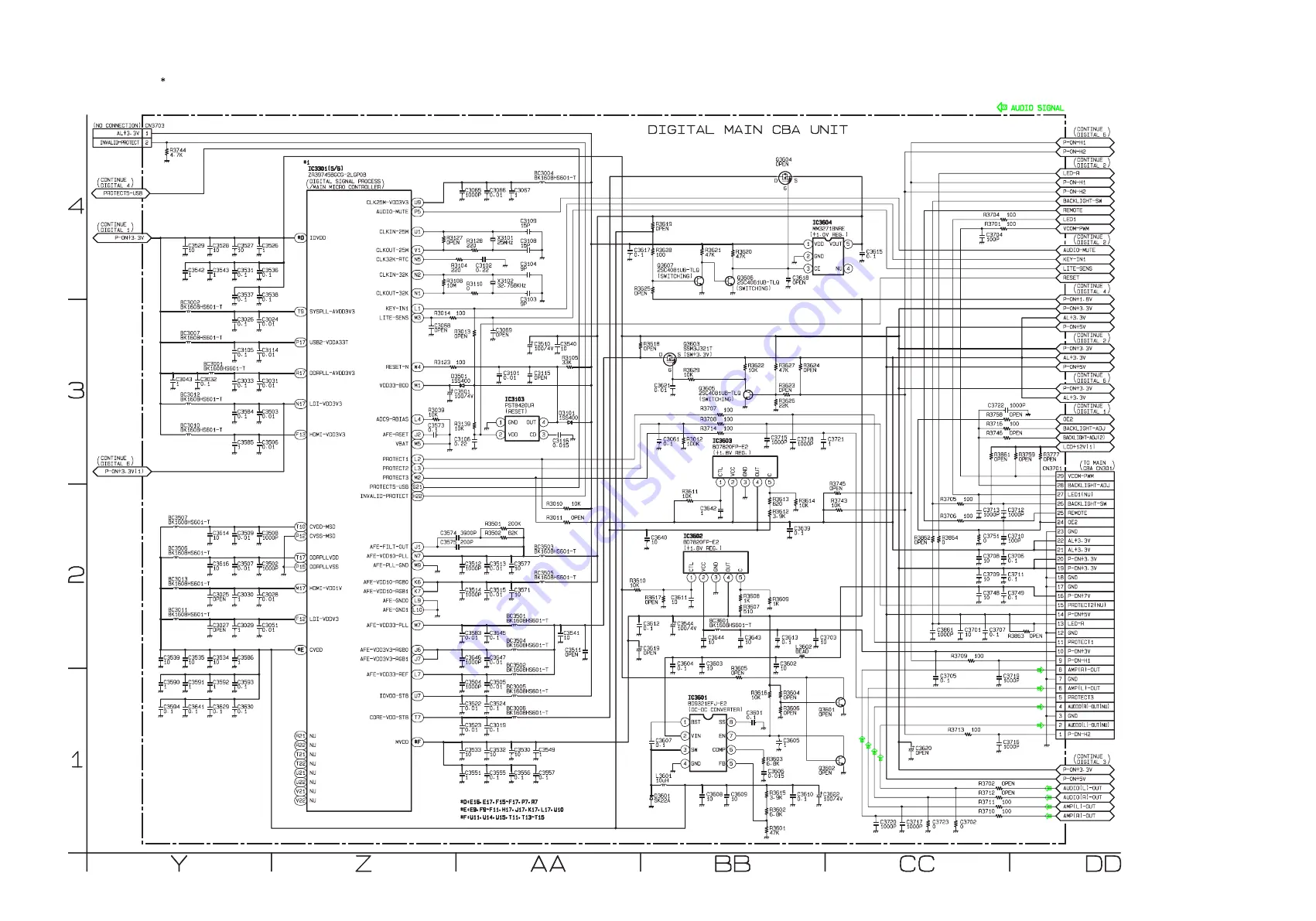Viewport: 1316px width, 921px height.
Task: Click the CLK25M-VDD3V3 pin label
Action: 387,203
